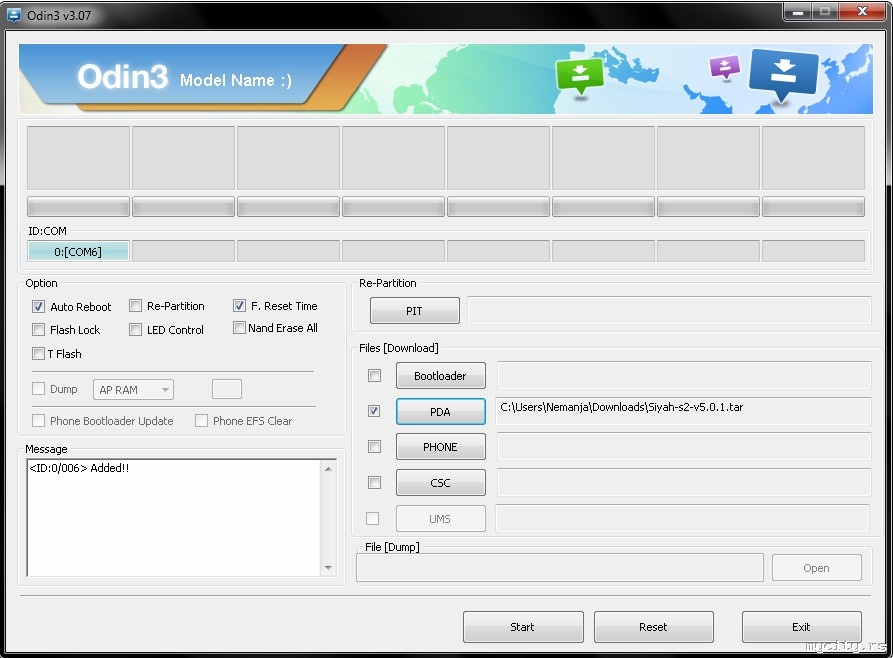Viewport: 893px width, 658px height.
Task: Enable the Re-Partition checkbox
Action: click(x=136, y=306)
